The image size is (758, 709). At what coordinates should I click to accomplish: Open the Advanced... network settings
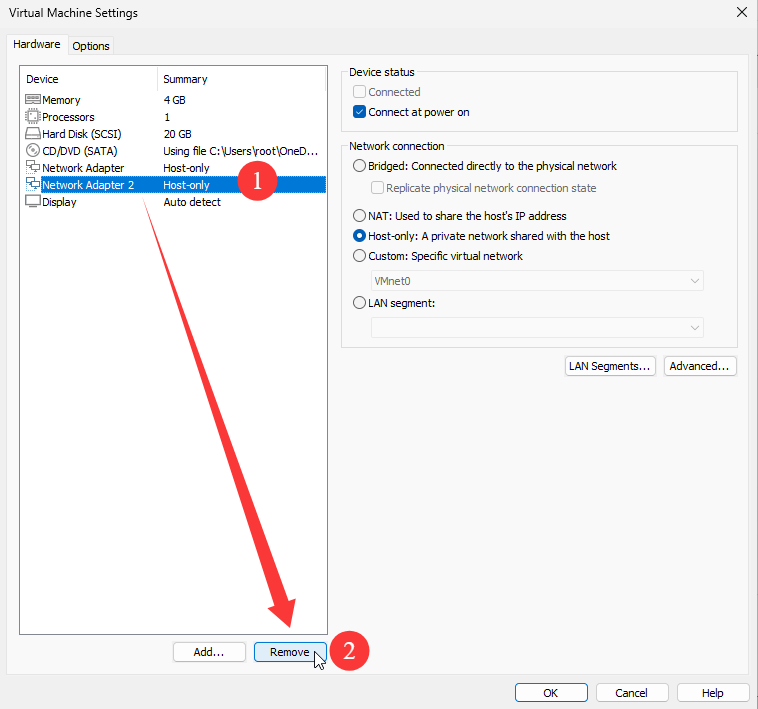[700, 366]
